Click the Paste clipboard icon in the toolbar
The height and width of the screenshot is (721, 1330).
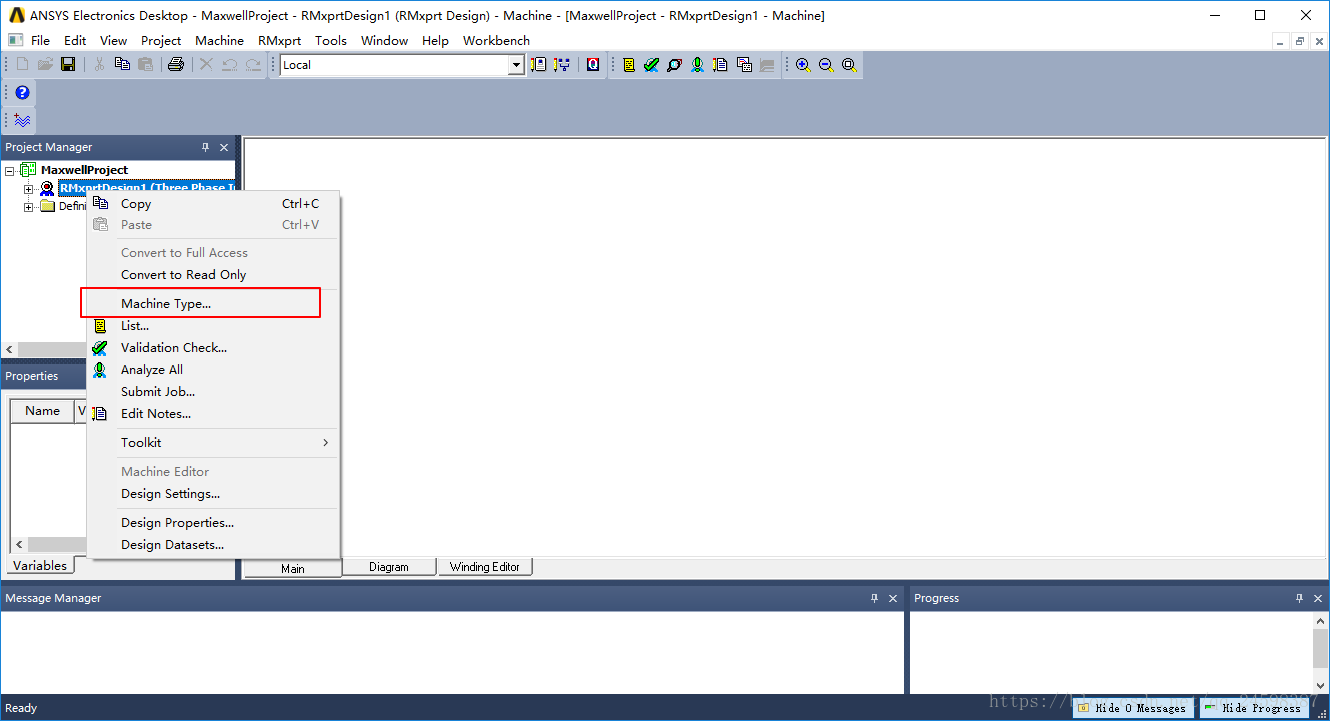145,64
